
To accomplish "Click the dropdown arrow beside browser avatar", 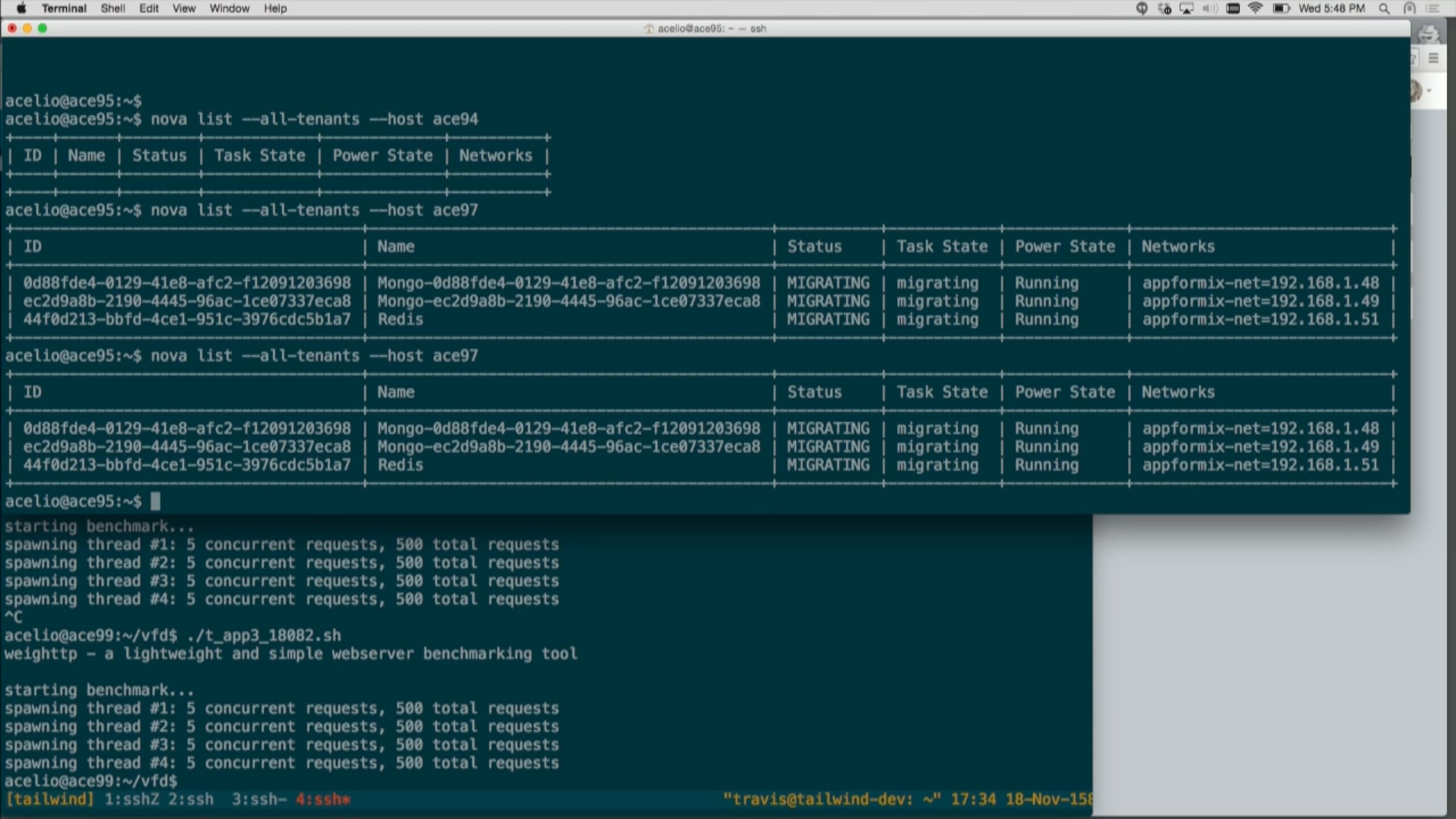I will pyautogui.click(x=1429, y=91).
